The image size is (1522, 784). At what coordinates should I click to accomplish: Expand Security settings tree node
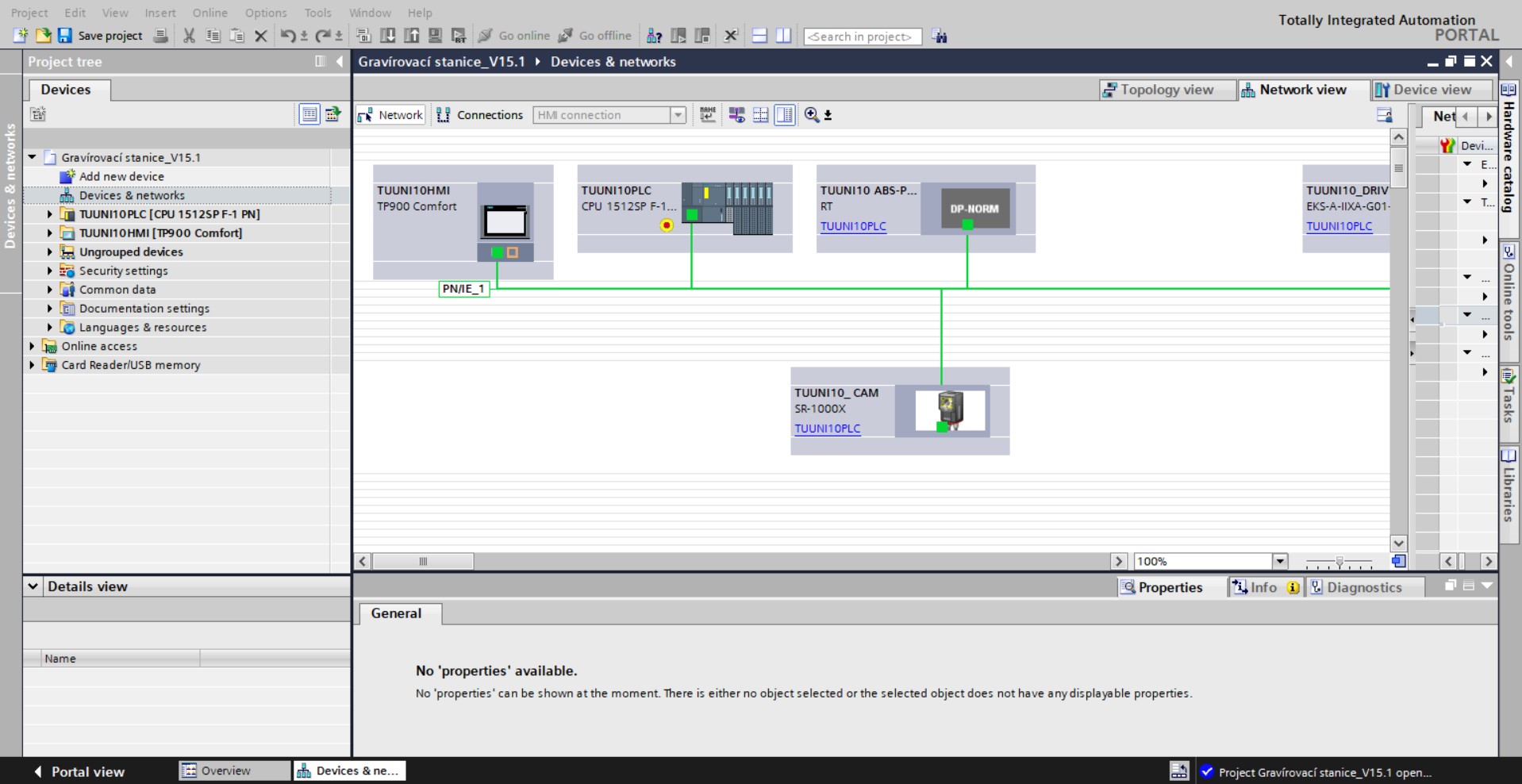point(49,271)
